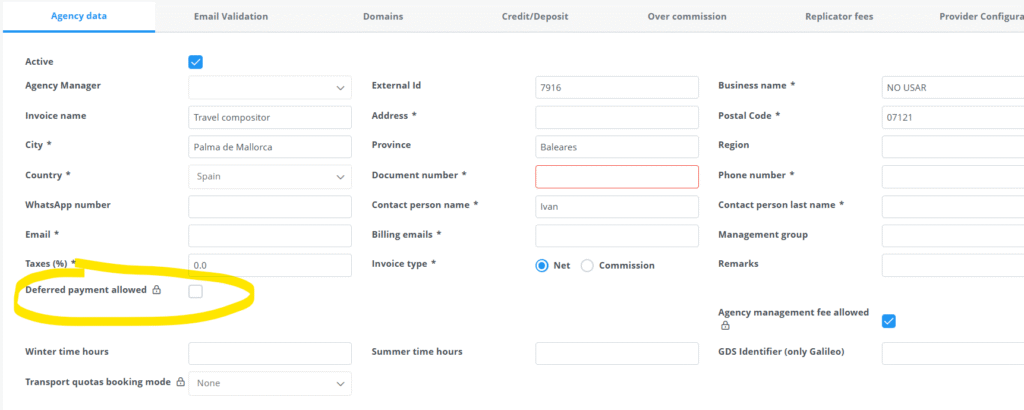The height and width of the screenshot is (410, 1024).
Task: Click lock icon under Agency management fee allowed
Action: click(x=723, y=326)
